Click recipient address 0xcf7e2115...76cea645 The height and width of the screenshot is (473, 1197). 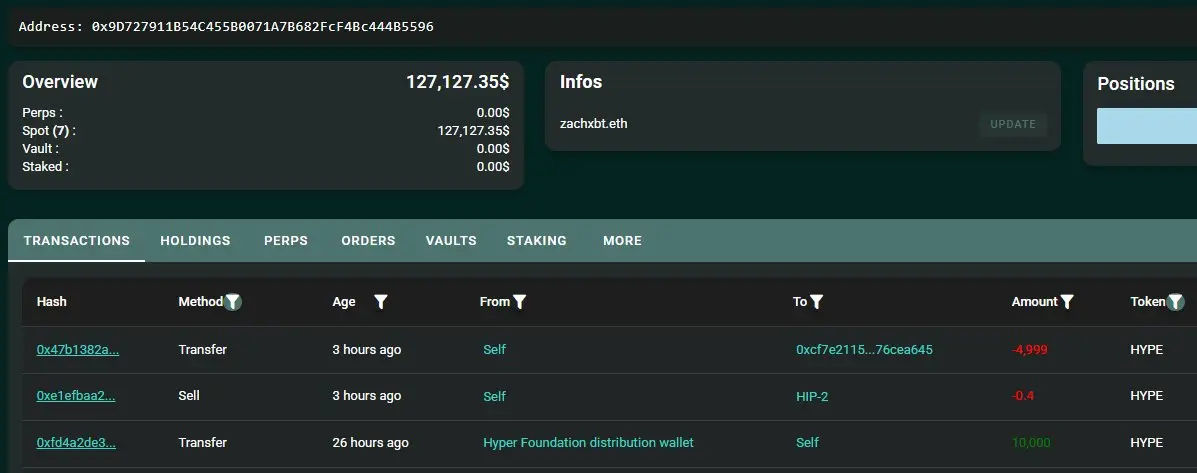tap(864, 350)
